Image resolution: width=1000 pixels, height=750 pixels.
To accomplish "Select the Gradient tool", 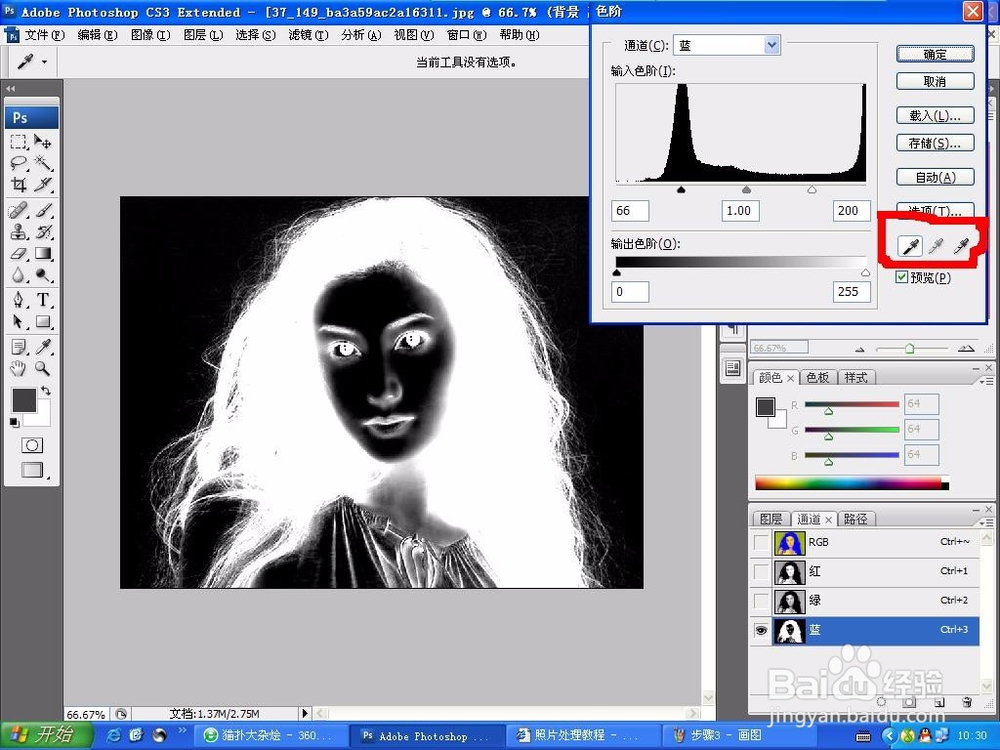I will tap(41, 252).
